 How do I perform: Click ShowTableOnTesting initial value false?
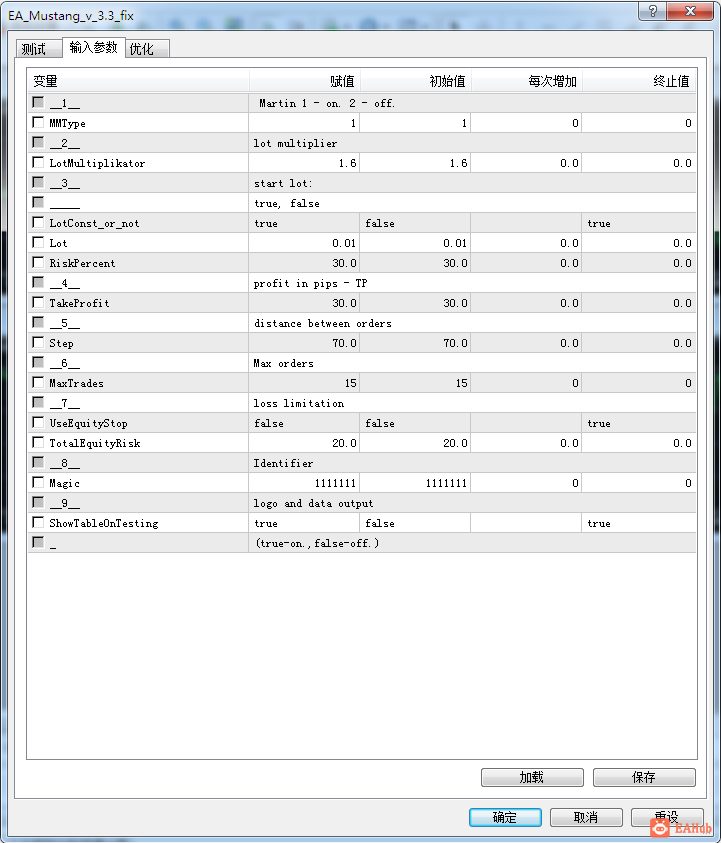pos(415,523)
